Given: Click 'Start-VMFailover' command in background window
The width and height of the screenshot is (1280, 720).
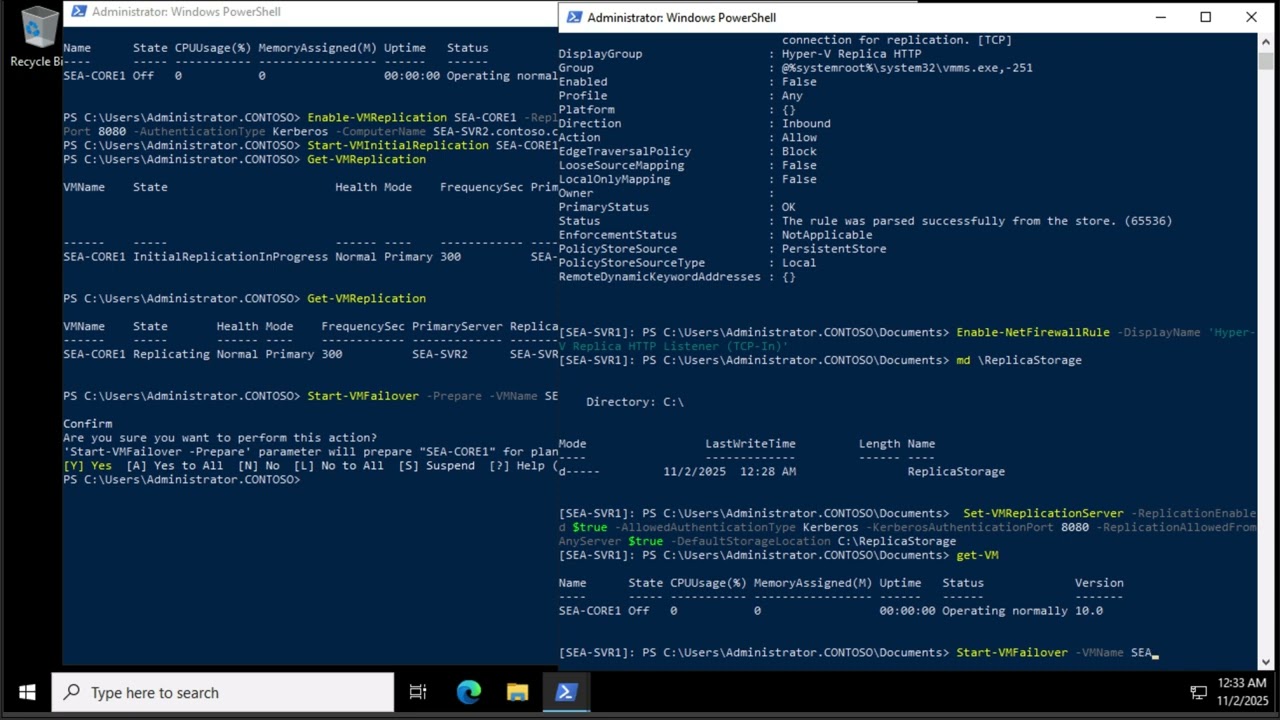Looking at the screenshot, I should (x=363, y=396).
